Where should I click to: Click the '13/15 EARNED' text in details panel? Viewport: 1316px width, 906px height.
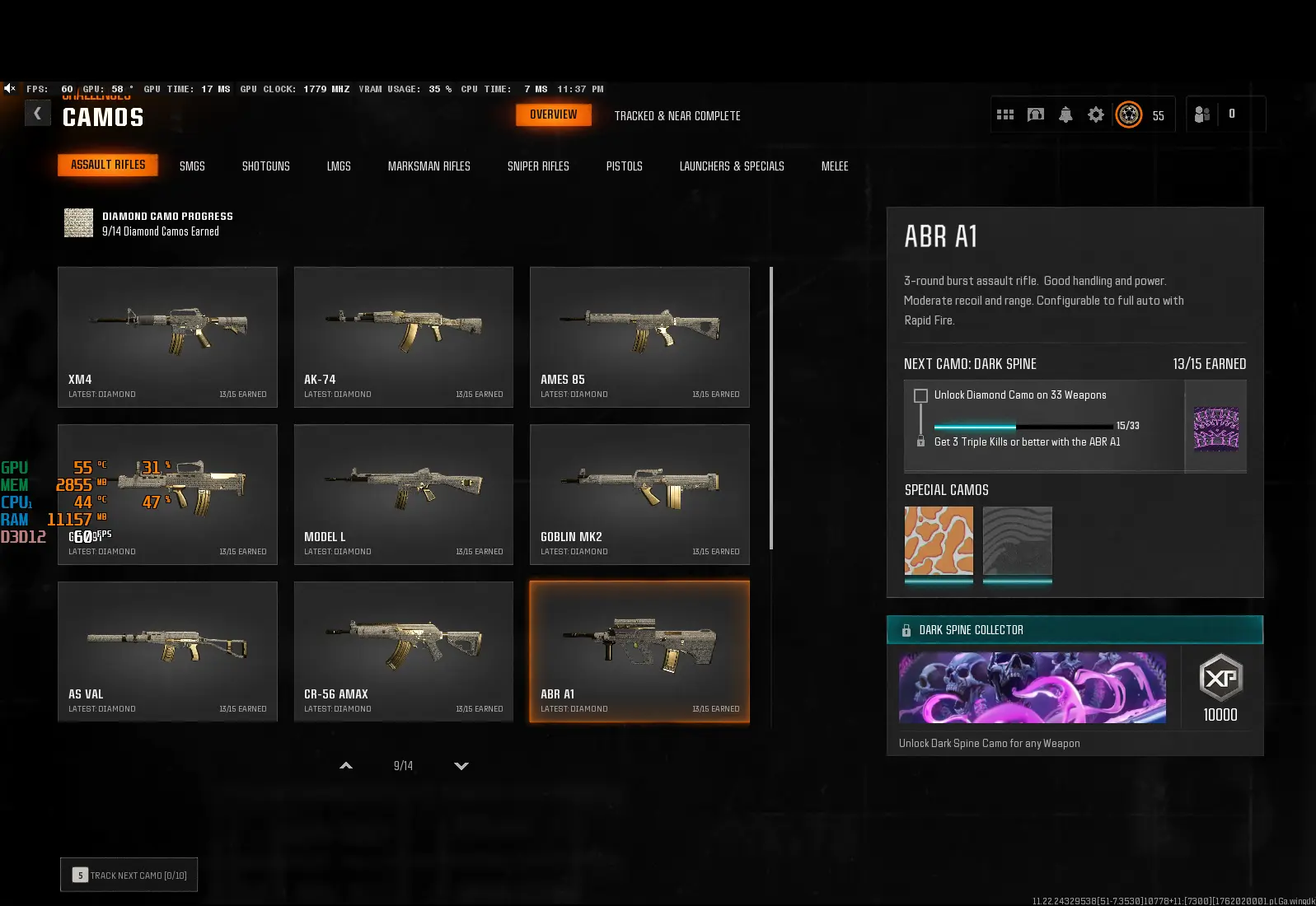(x=1209, y=364)
